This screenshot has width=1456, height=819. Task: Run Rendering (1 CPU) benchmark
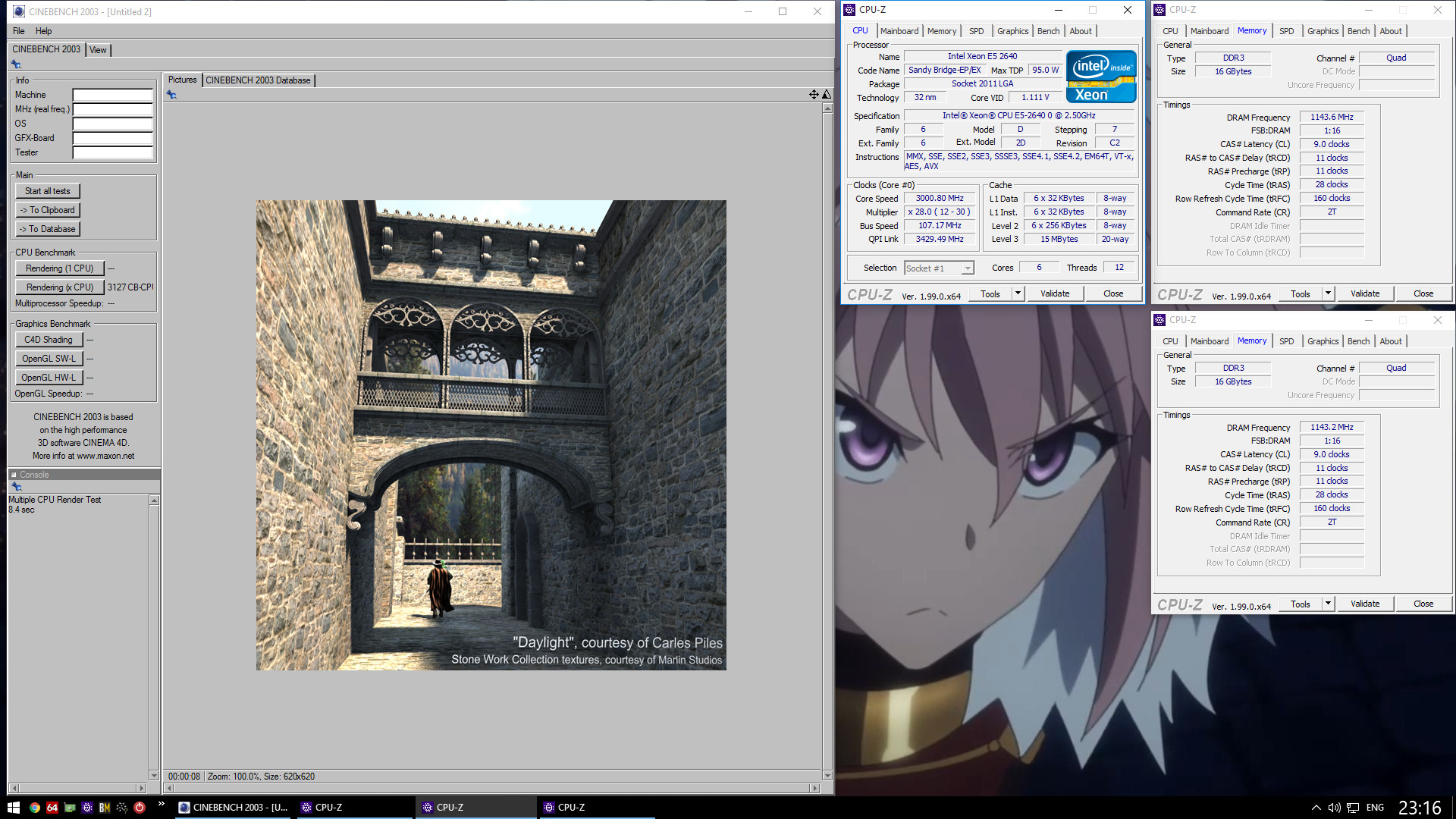59,268
